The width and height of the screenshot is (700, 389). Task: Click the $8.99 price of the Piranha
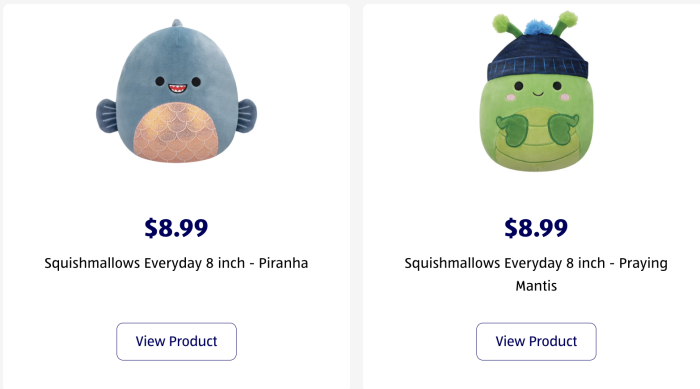[176, 228]
